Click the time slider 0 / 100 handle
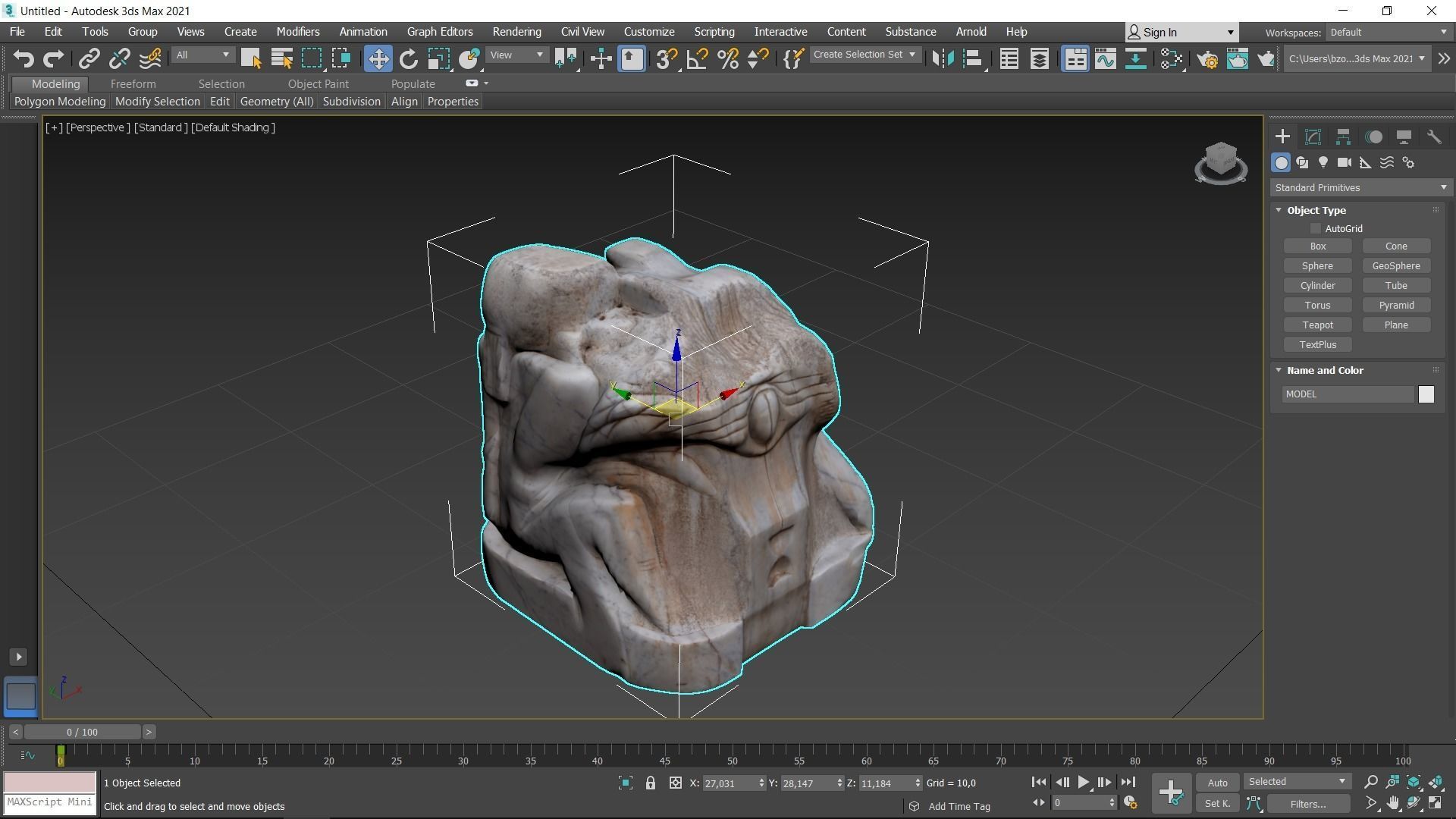The image size is (1456, 819). 82,732
